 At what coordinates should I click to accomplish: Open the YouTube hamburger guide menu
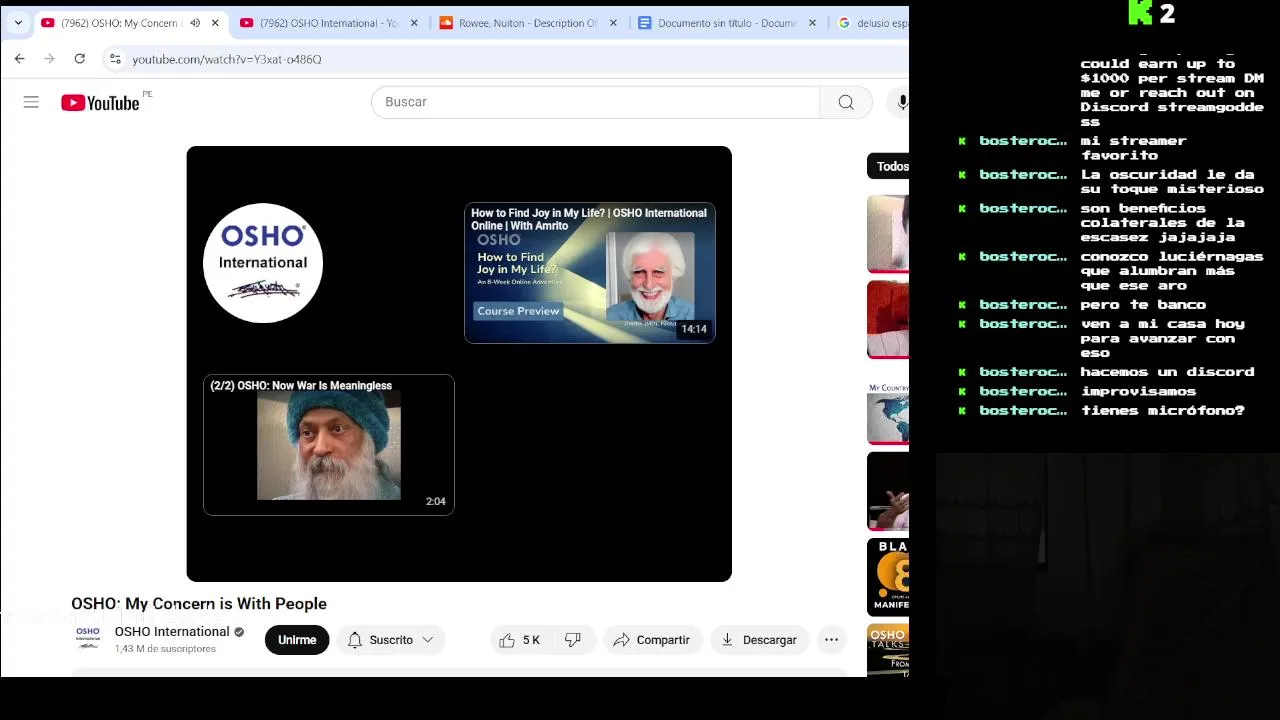coord(31,102)
